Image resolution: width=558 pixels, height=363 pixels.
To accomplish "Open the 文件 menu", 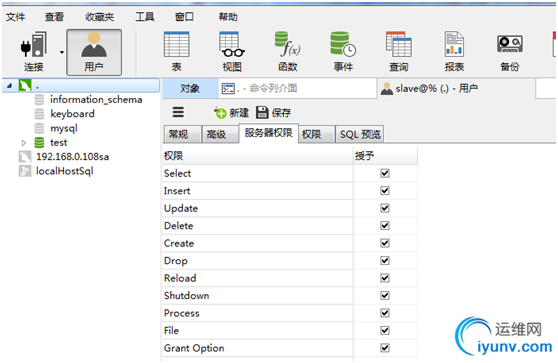I will [x=16, y=17].
